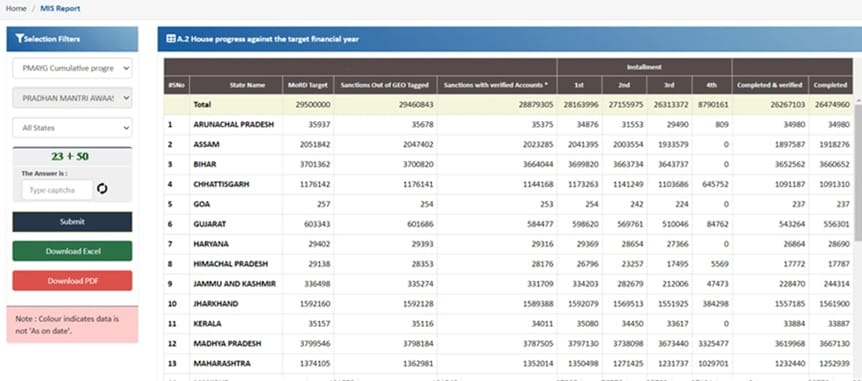Click Download PDF button

tap(72, 280)
